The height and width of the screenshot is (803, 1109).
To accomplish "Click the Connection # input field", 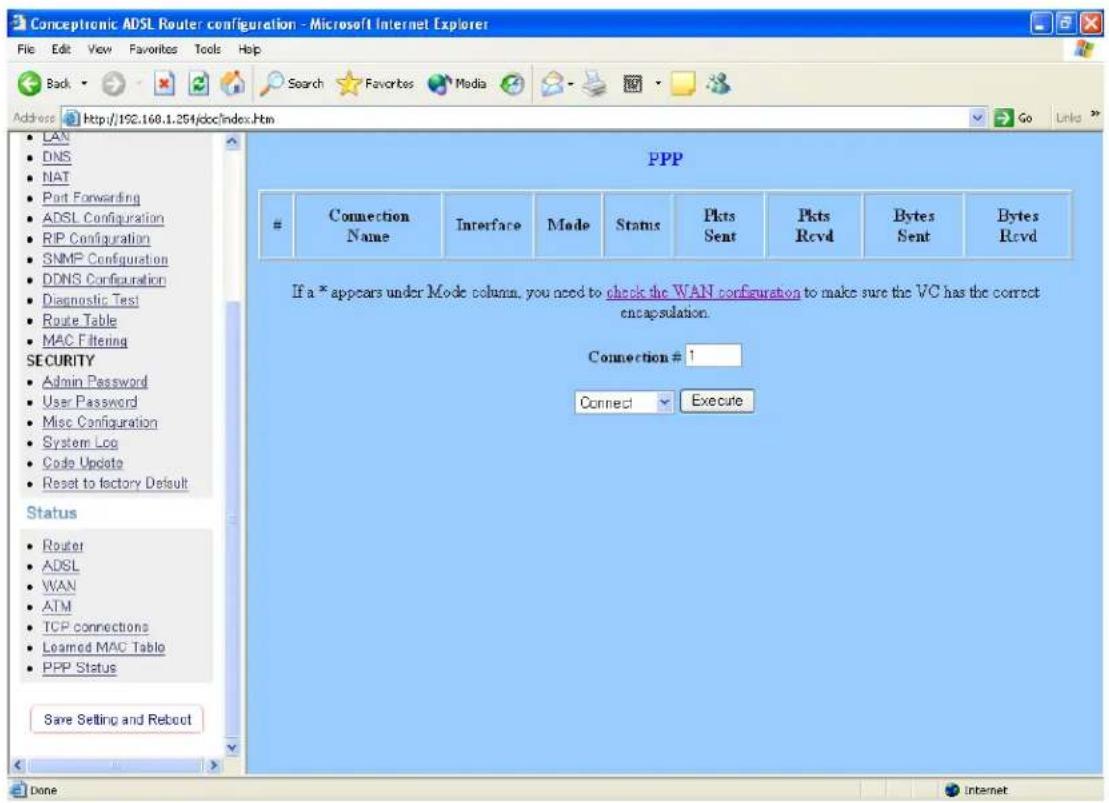I will [713, 356].
